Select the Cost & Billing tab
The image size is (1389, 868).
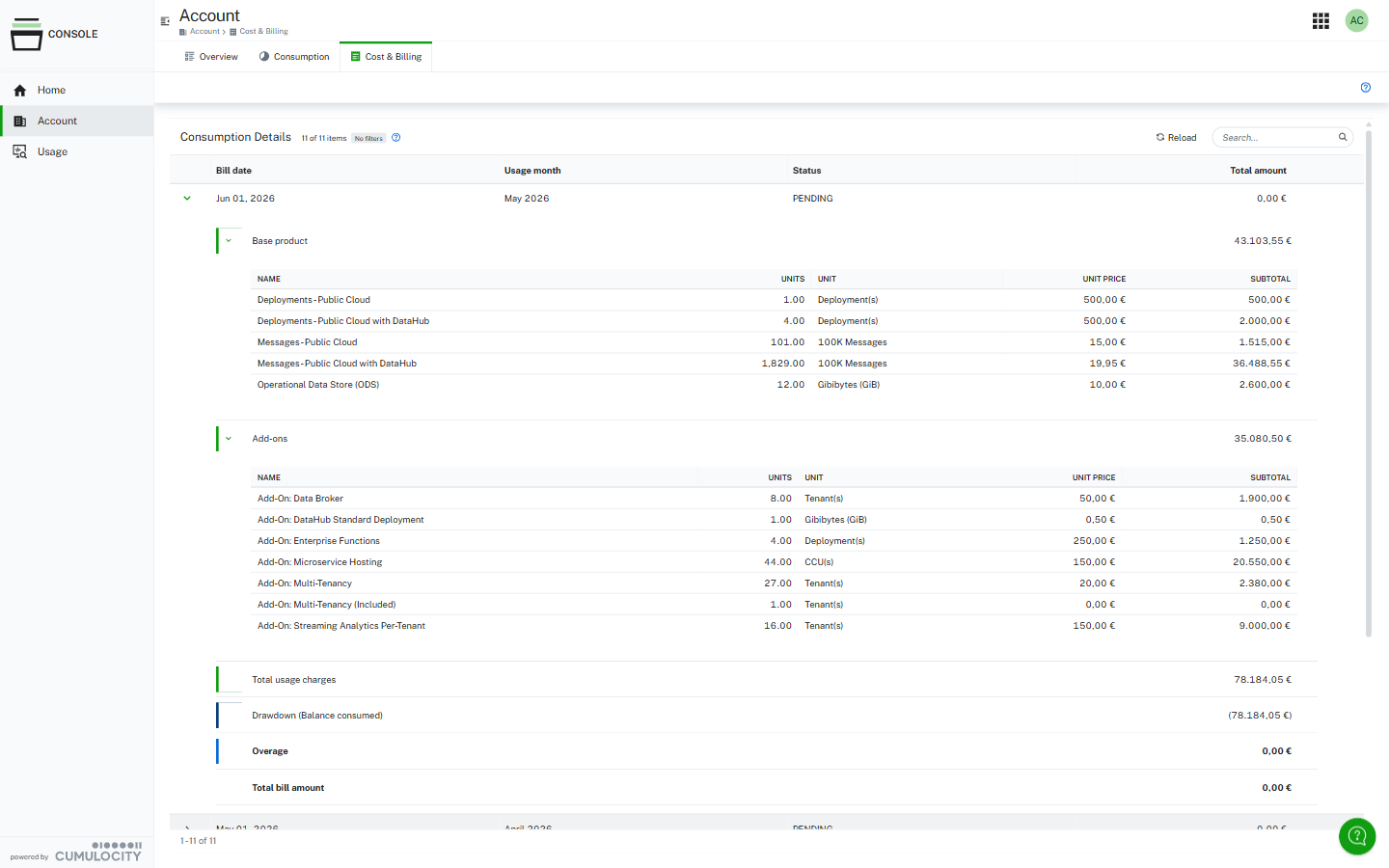pyautogui.click(x=386, y=57)
